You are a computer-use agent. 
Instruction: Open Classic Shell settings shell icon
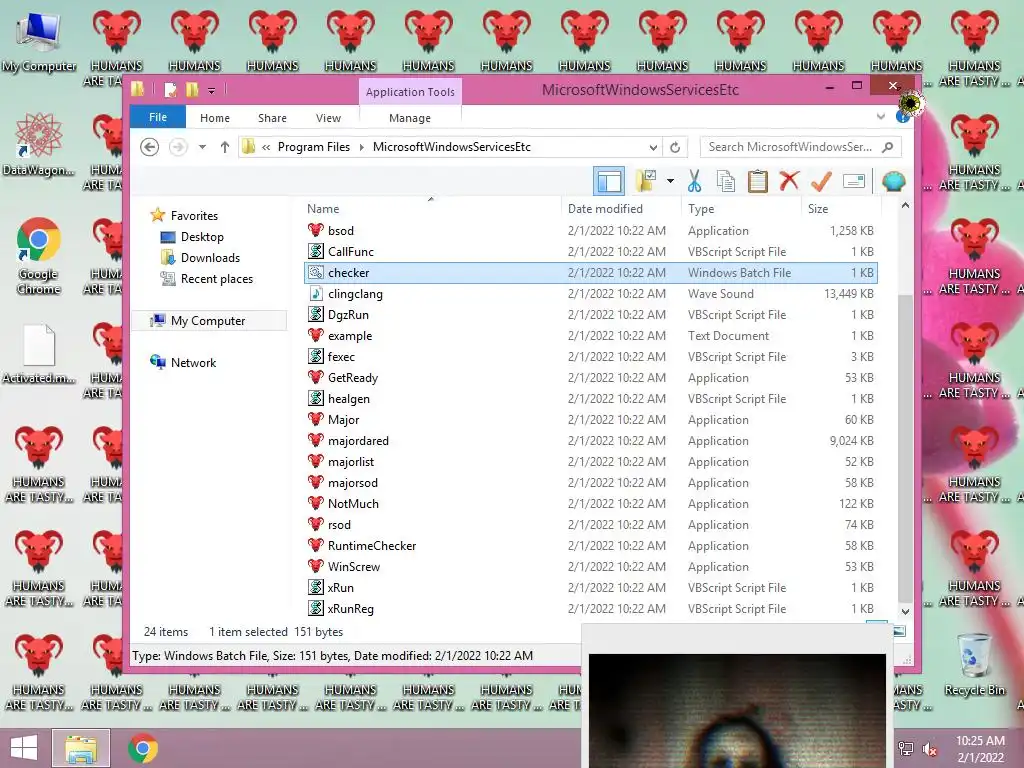893,181
